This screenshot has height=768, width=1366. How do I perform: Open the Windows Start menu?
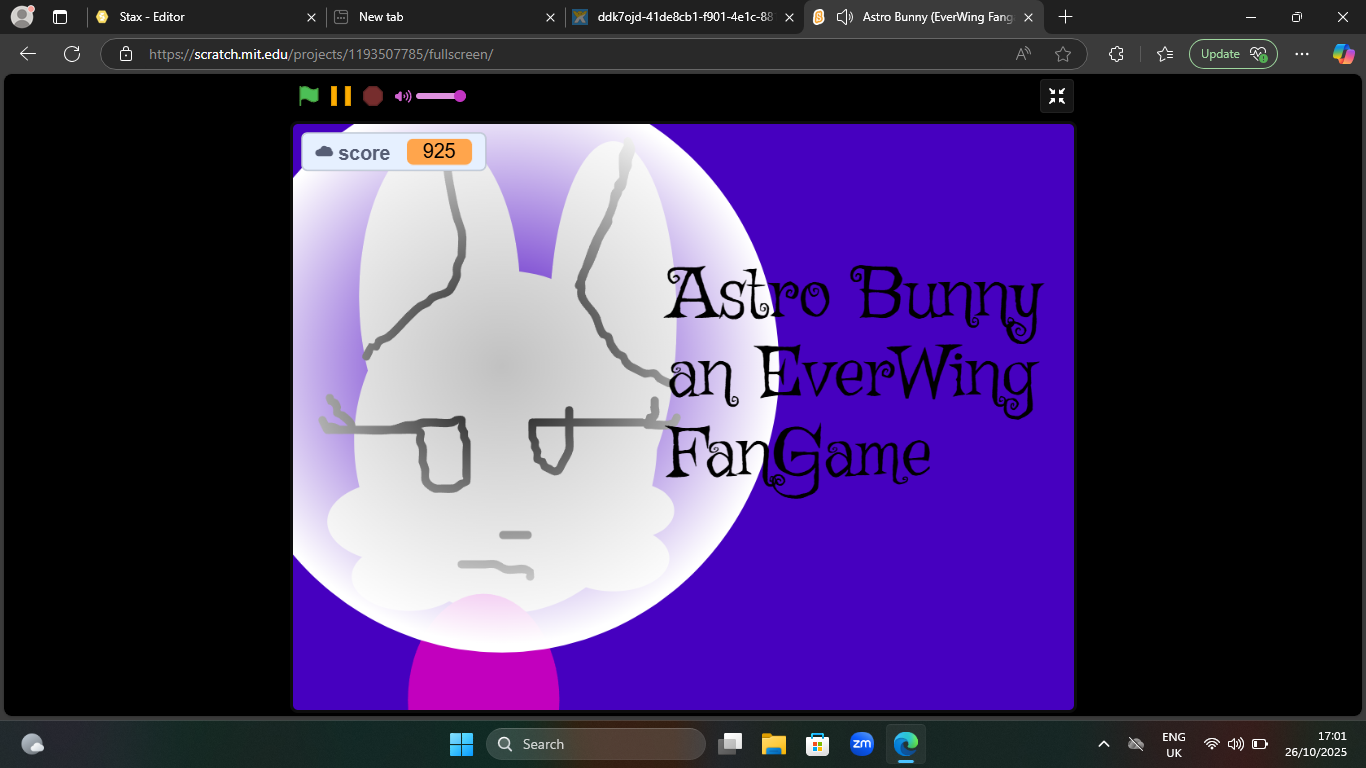461,744
